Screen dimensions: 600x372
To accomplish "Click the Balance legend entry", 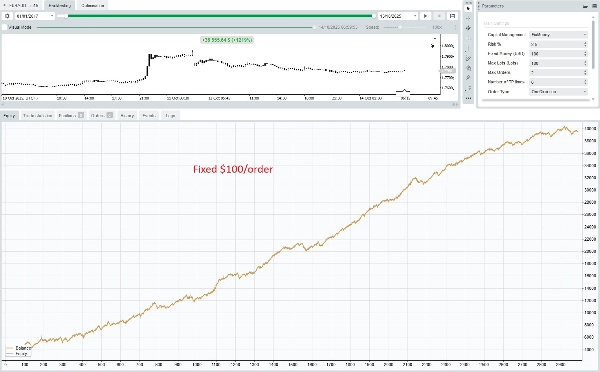I will (x=18, y=348).
